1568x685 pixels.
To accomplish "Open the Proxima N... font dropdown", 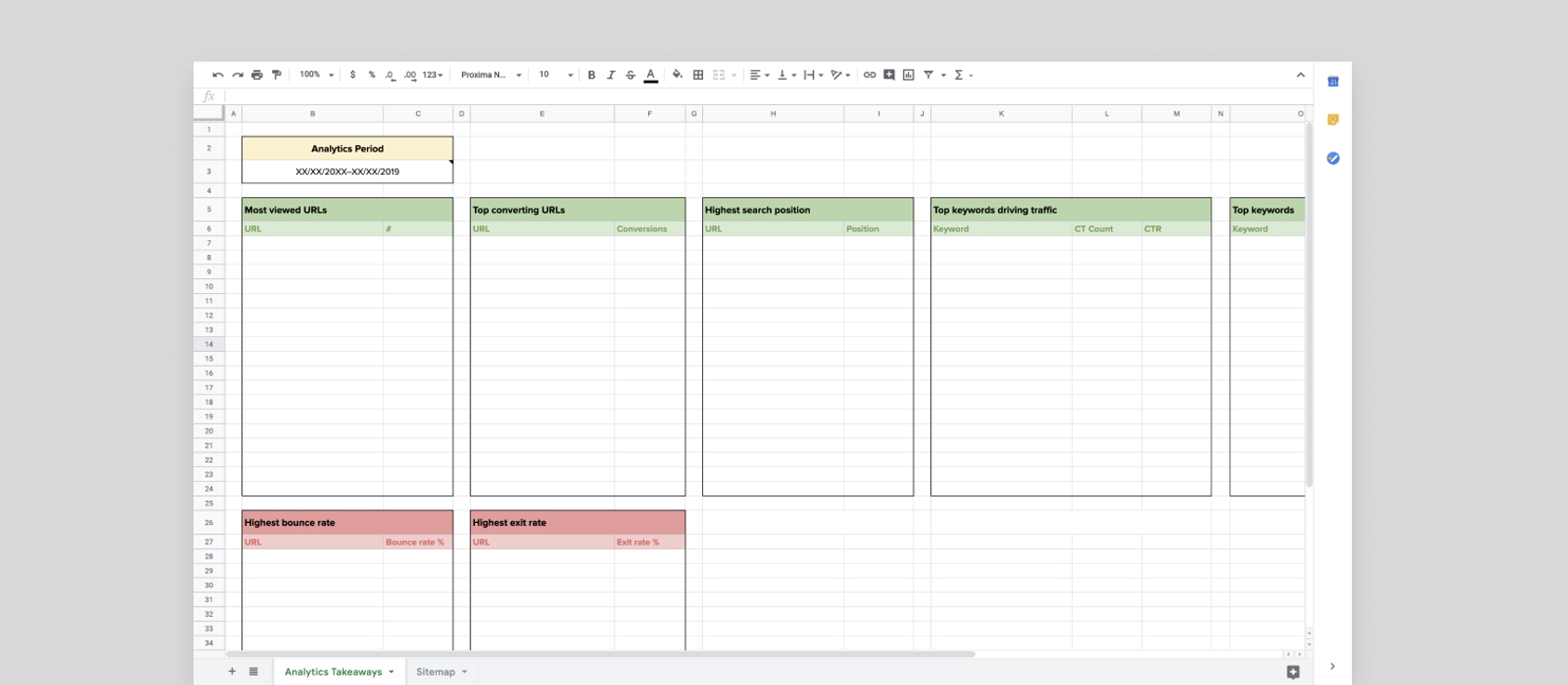I will pos(491,75).
